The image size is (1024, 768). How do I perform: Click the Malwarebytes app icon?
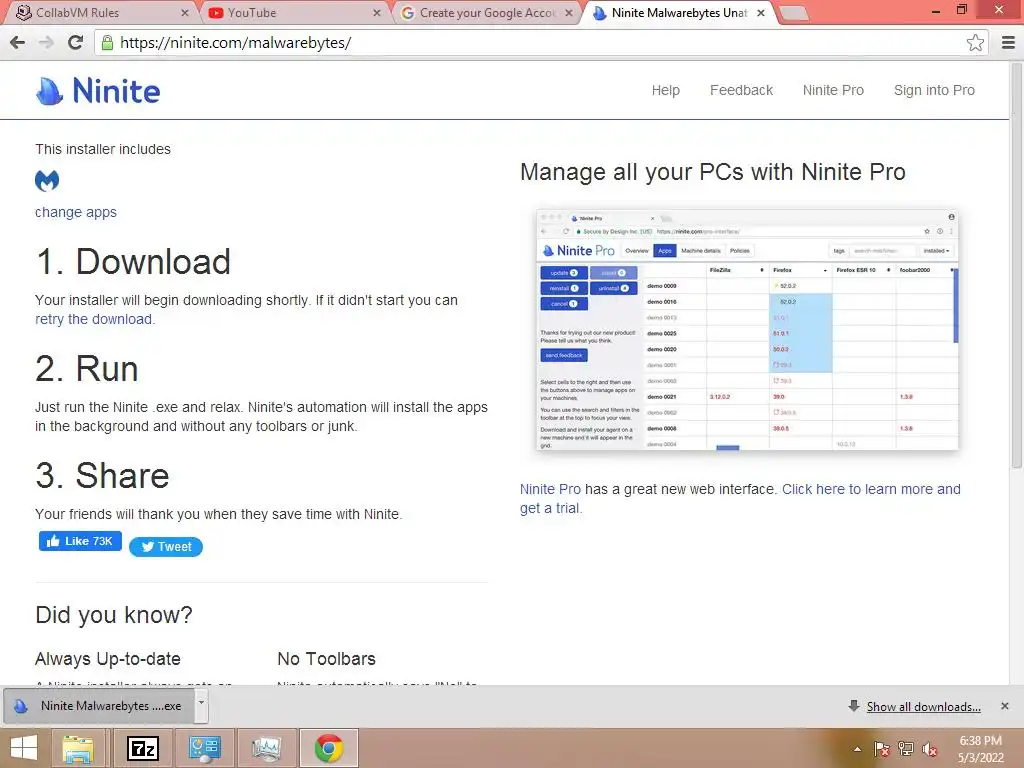47,180
